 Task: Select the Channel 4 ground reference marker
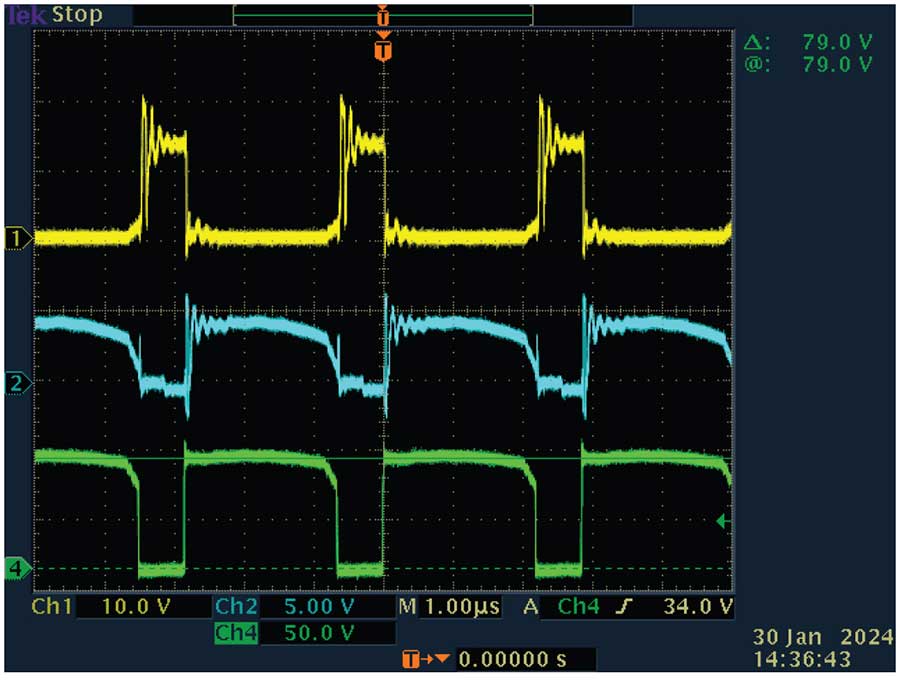(16, 568)
